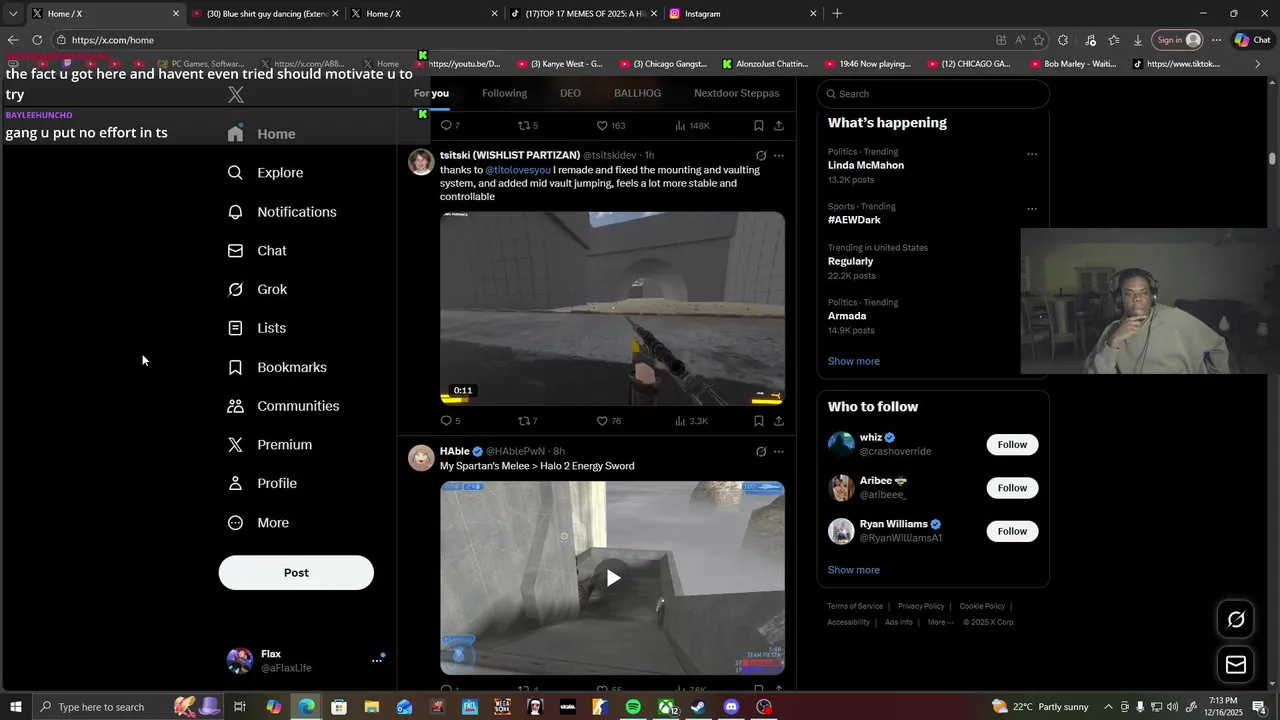The height and width of the screenshot is (720, 1280).
Task: Open floating Messages envelope button
Action: click(1236, 665)
